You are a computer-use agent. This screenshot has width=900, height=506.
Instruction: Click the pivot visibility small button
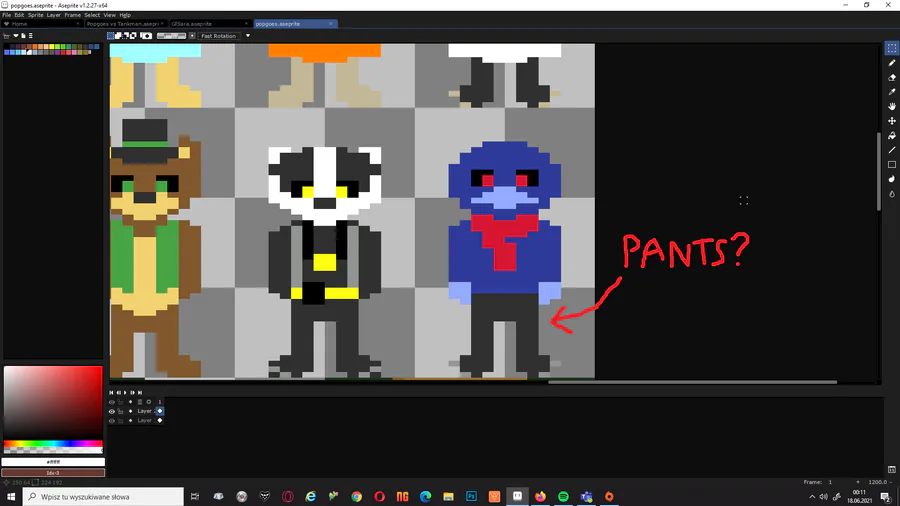(x=192, y=36)
